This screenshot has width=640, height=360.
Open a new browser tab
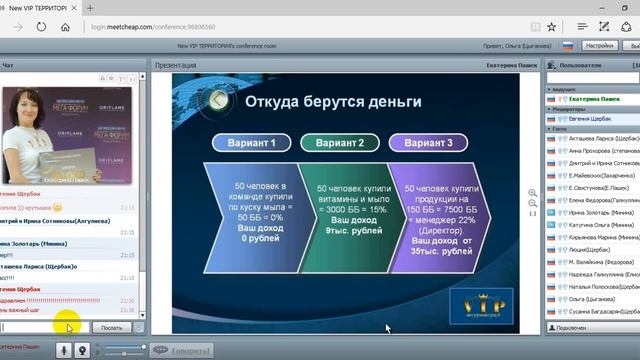[x=90, y=8]
